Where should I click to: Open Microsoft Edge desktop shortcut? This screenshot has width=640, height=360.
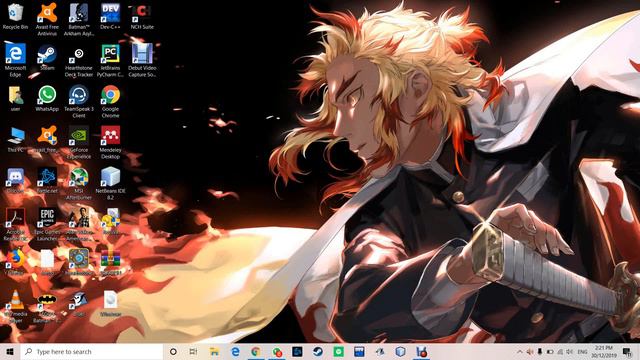[15, 60]
